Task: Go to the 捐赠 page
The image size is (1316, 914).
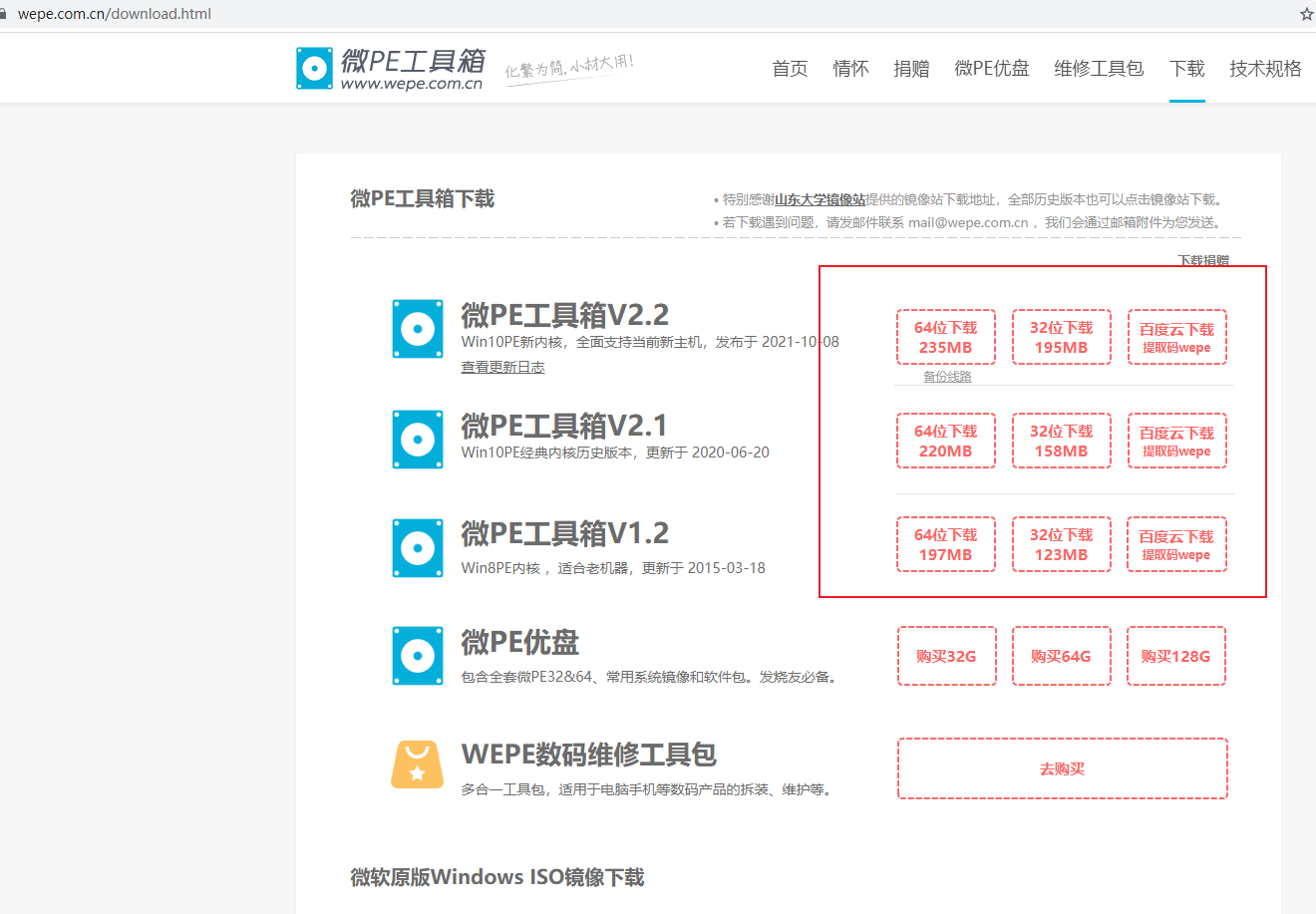Action: point(911,68)
